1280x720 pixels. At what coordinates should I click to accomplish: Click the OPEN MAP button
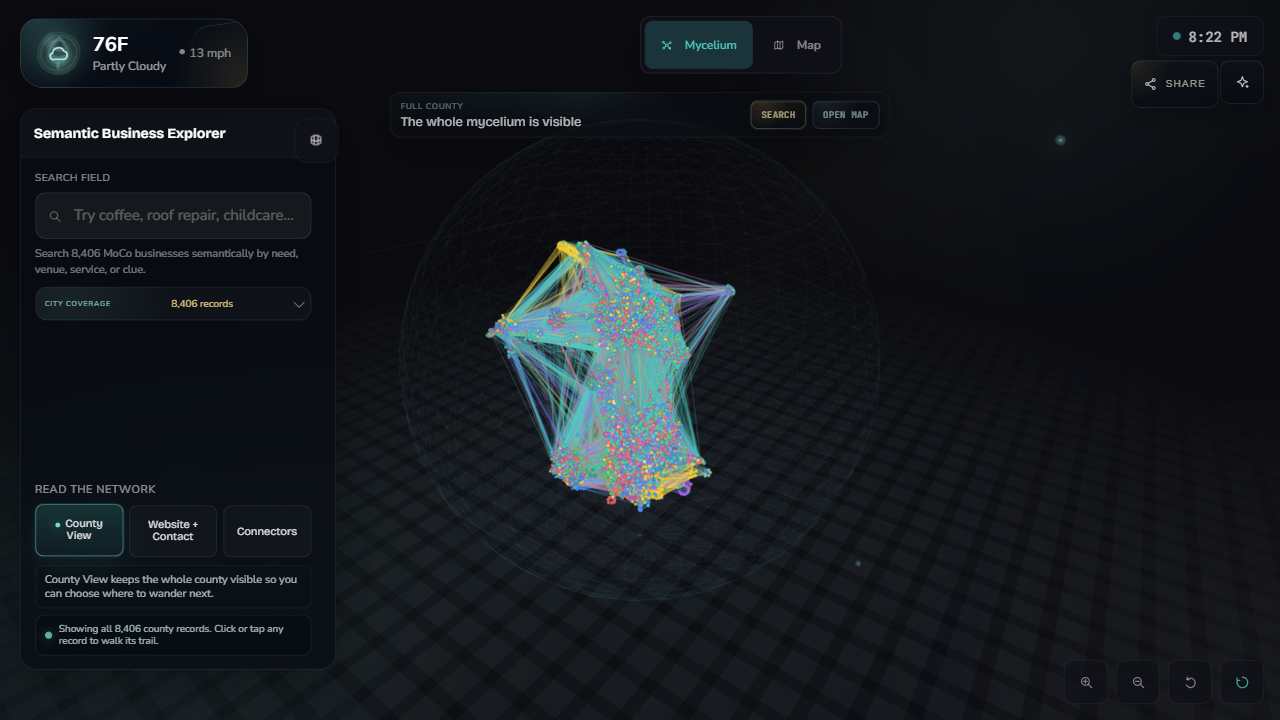click(845, 115)
